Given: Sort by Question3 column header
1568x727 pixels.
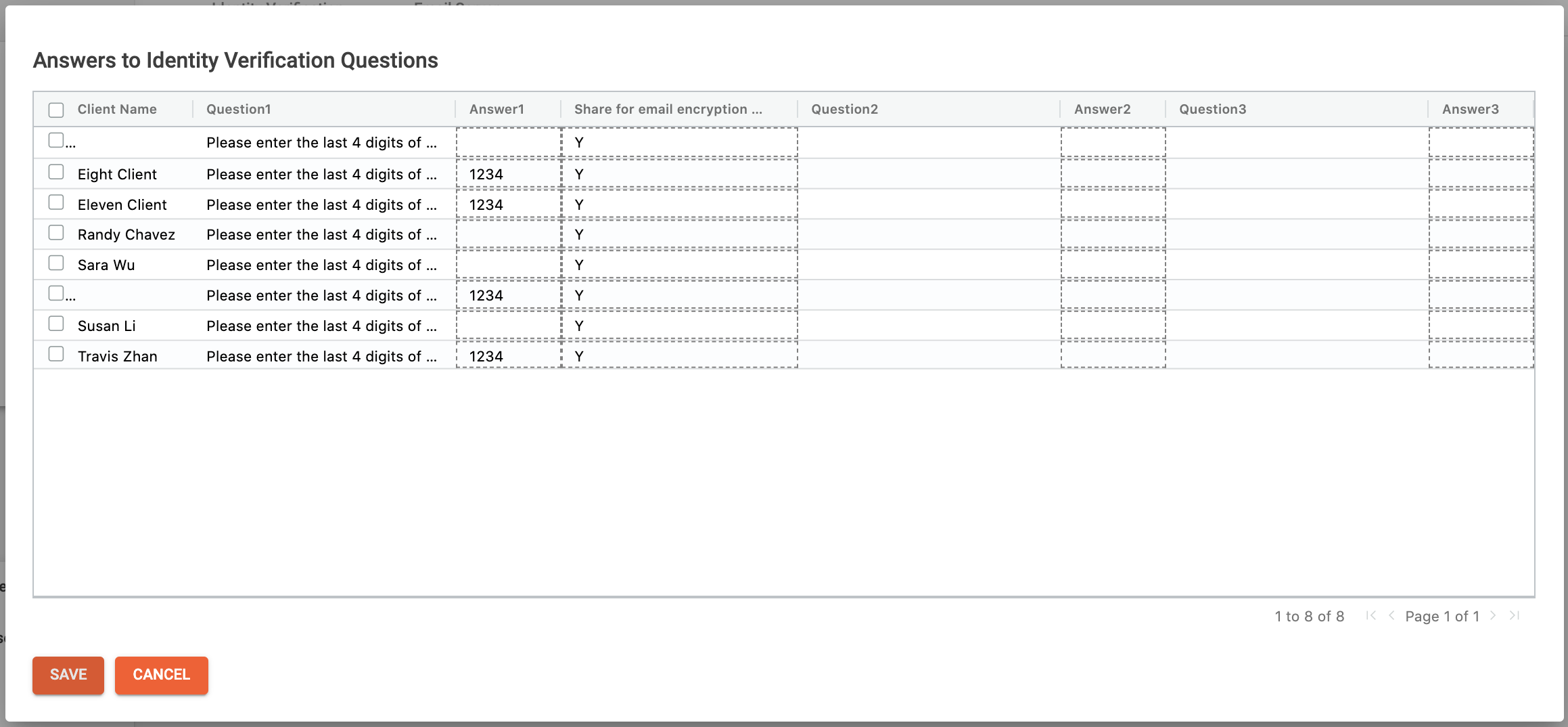Looking at the screenshot, I should pyautogui.click(x=1213, y=109).
